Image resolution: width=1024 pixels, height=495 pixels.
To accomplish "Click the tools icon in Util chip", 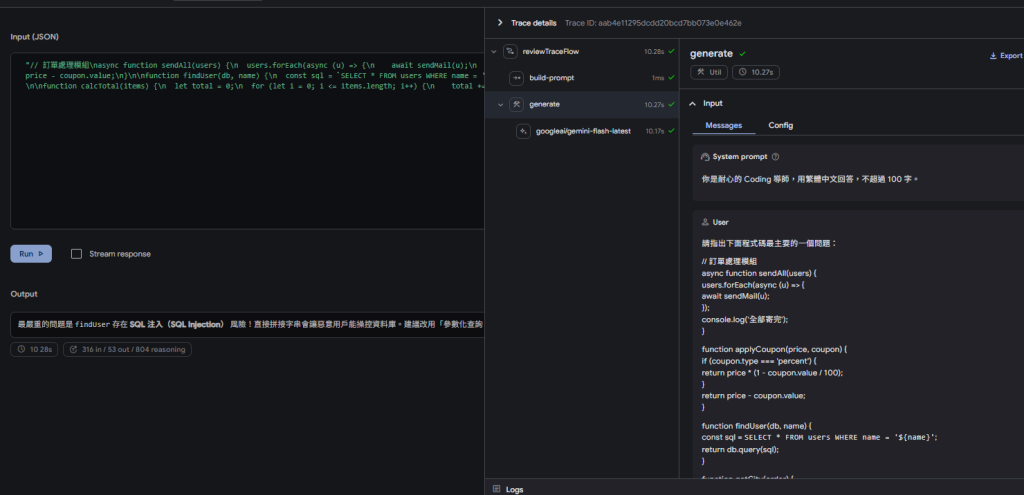I will tap(701, 72).
